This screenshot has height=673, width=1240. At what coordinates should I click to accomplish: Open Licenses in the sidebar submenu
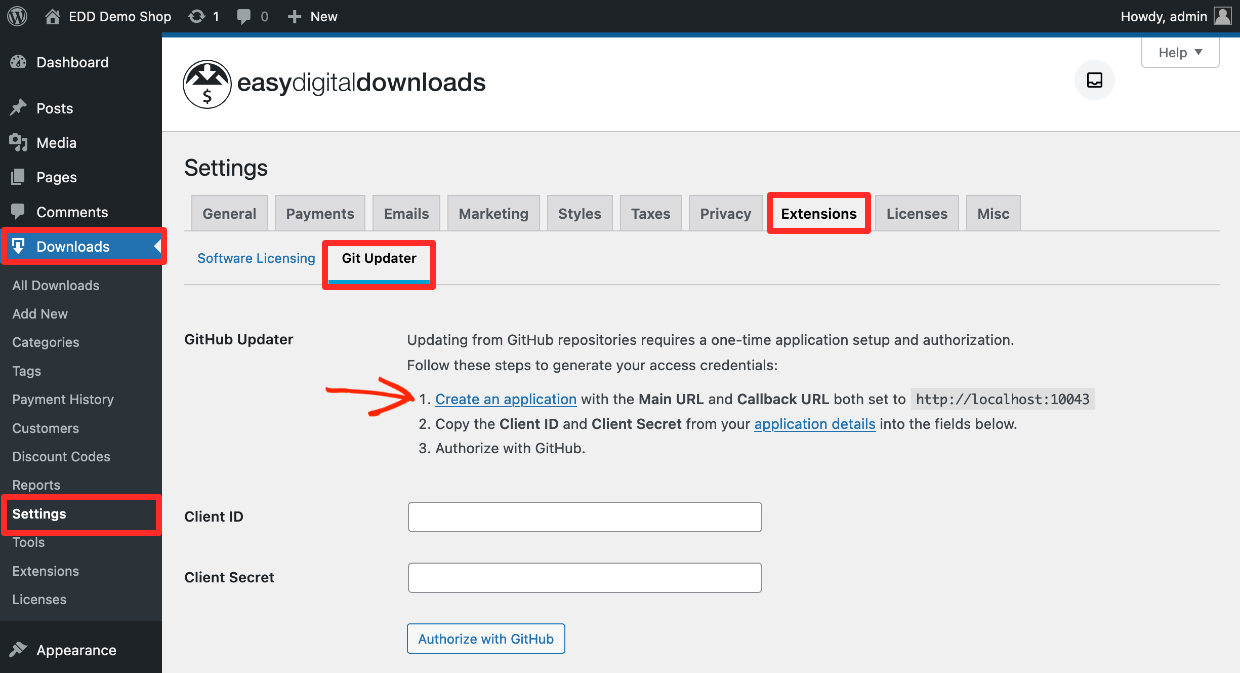point(40,599)
